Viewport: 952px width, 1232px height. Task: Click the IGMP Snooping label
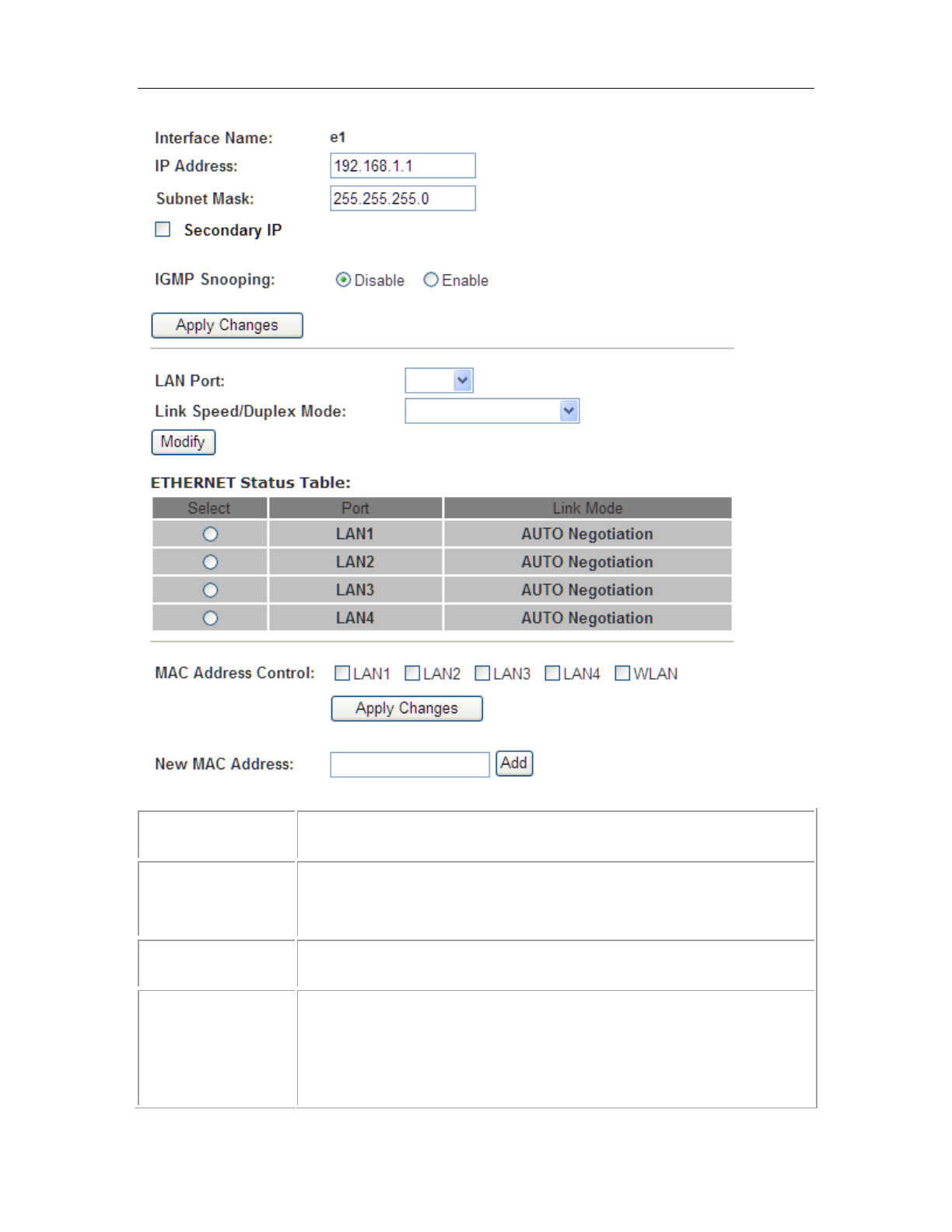coord(215,279)
